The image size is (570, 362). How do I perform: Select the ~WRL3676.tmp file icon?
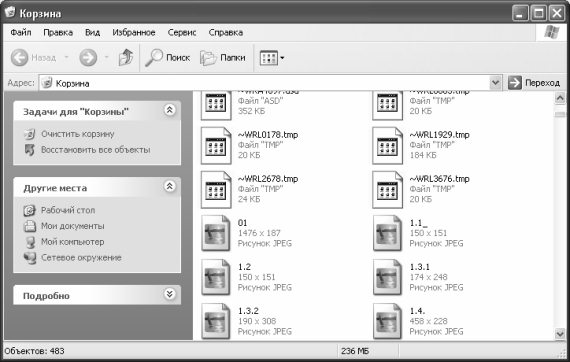[x=388, y=190]
